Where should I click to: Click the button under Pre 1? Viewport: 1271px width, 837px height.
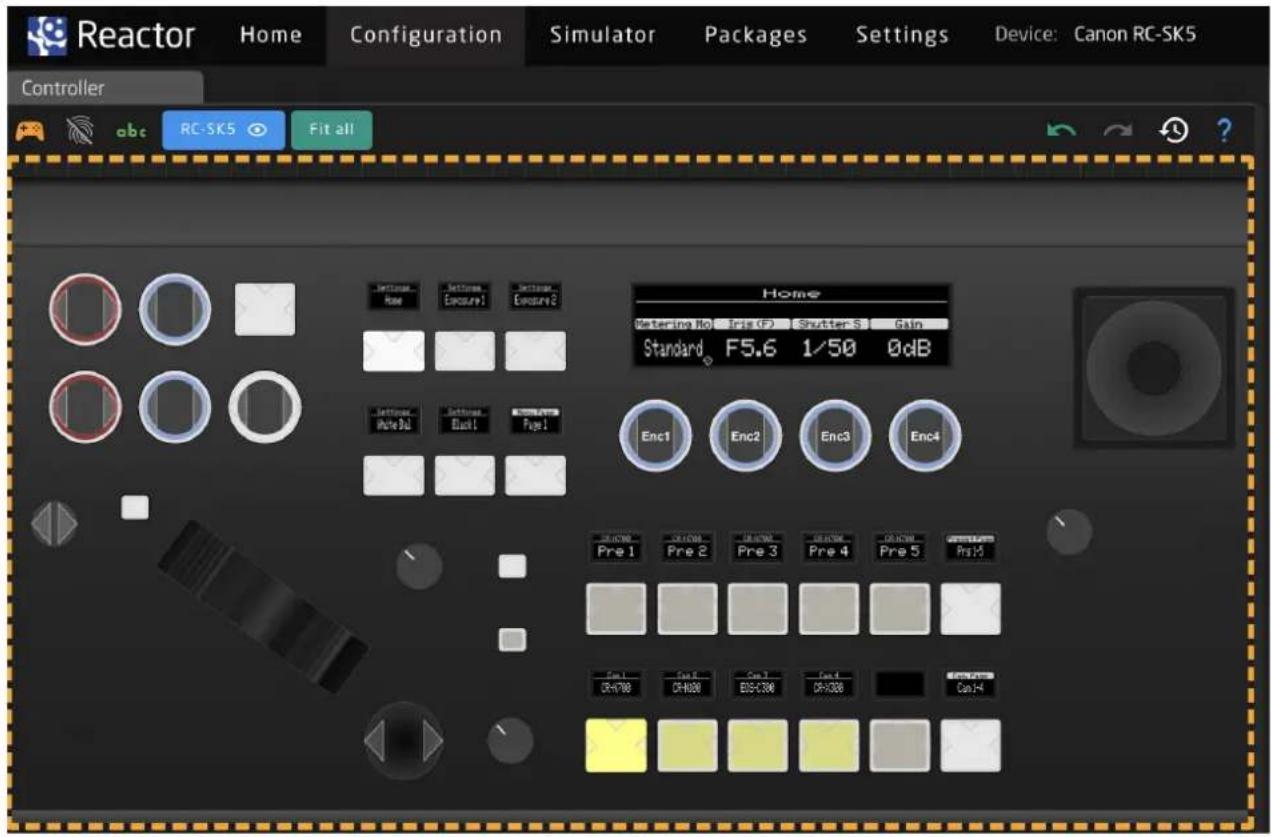tap(616, 609)
